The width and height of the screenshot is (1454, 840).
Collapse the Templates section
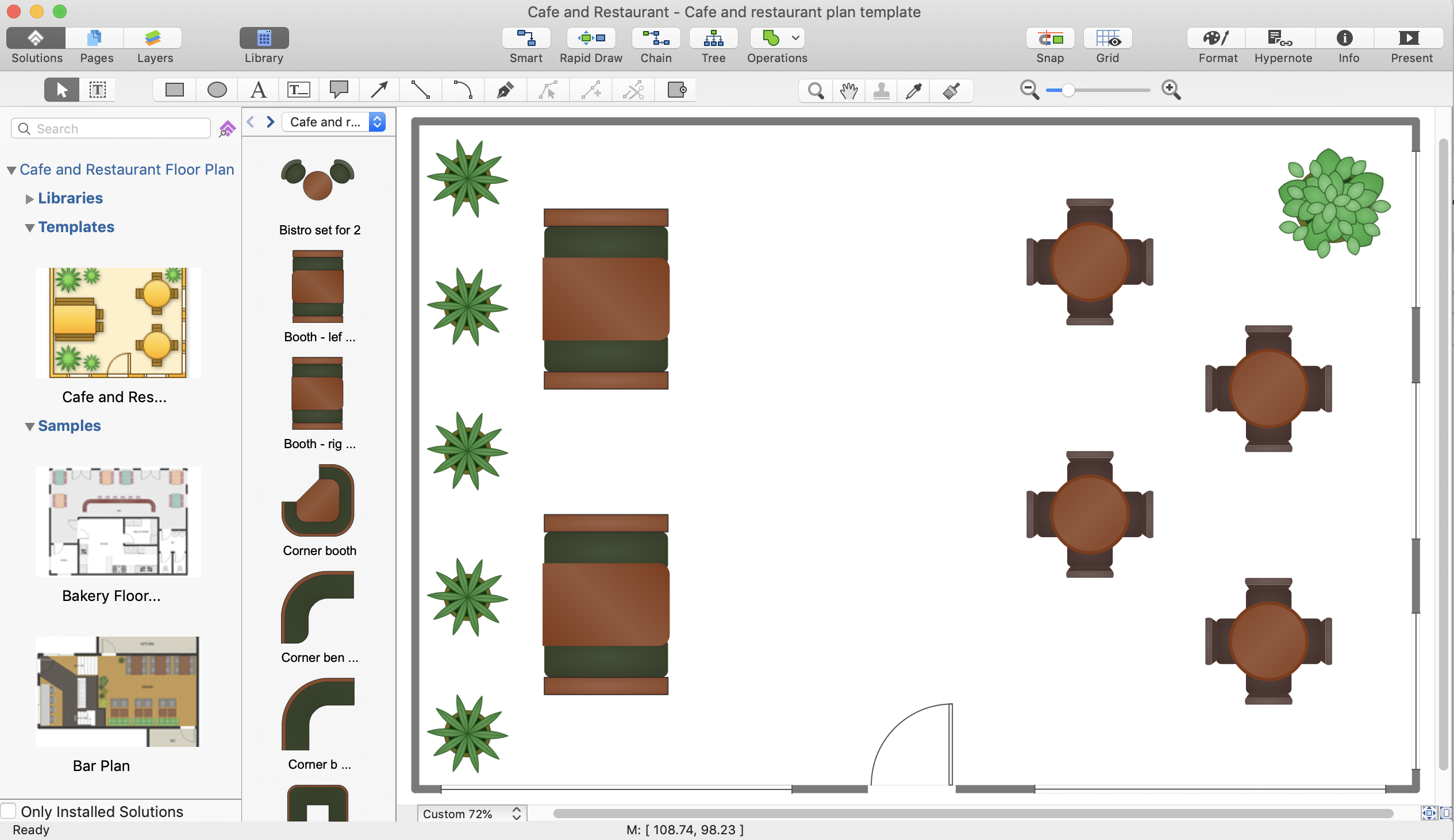pyautogui.click(x=30, y=228)
